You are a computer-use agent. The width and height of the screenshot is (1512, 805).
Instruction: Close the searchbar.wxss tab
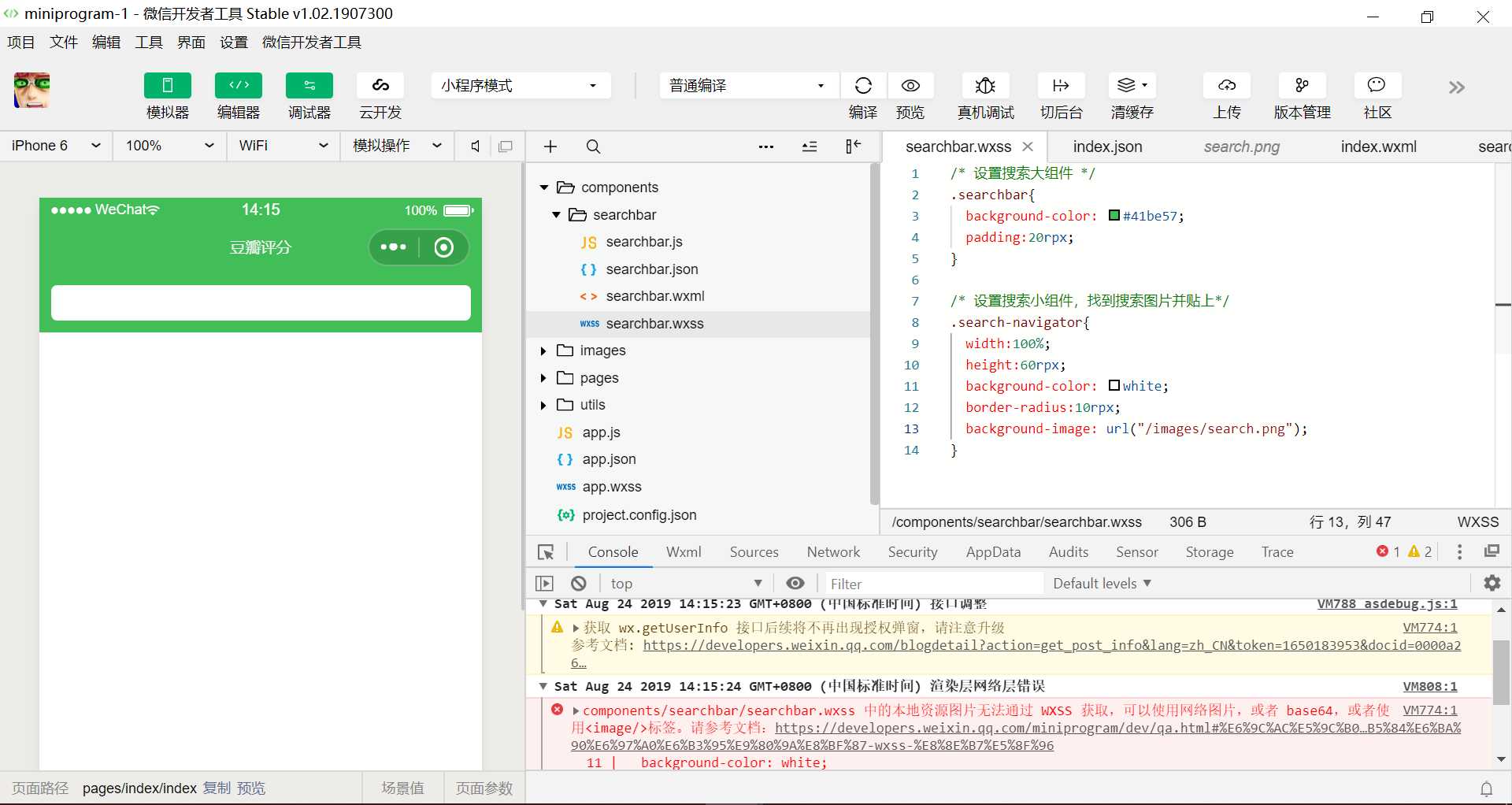click(x=1028, y=147)
